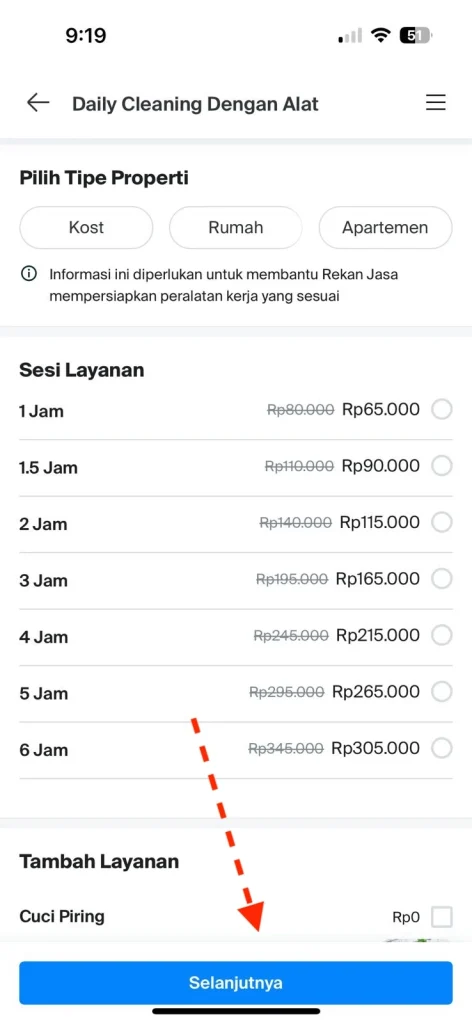
Task: Pick the 6 Jam Rp305.000 radio button
Action: coord(442,748)
